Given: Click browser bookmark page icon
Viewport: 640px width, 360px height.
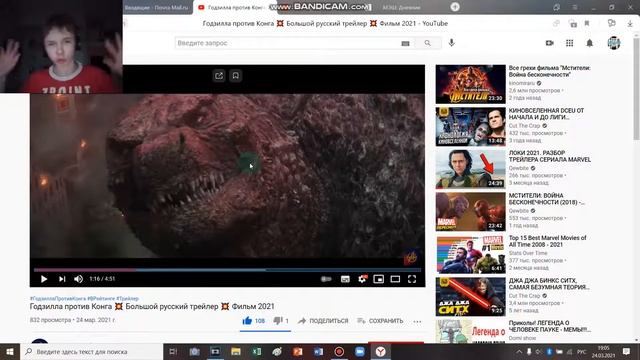Looking at the screenshot, I should click(x=587, y=24).
